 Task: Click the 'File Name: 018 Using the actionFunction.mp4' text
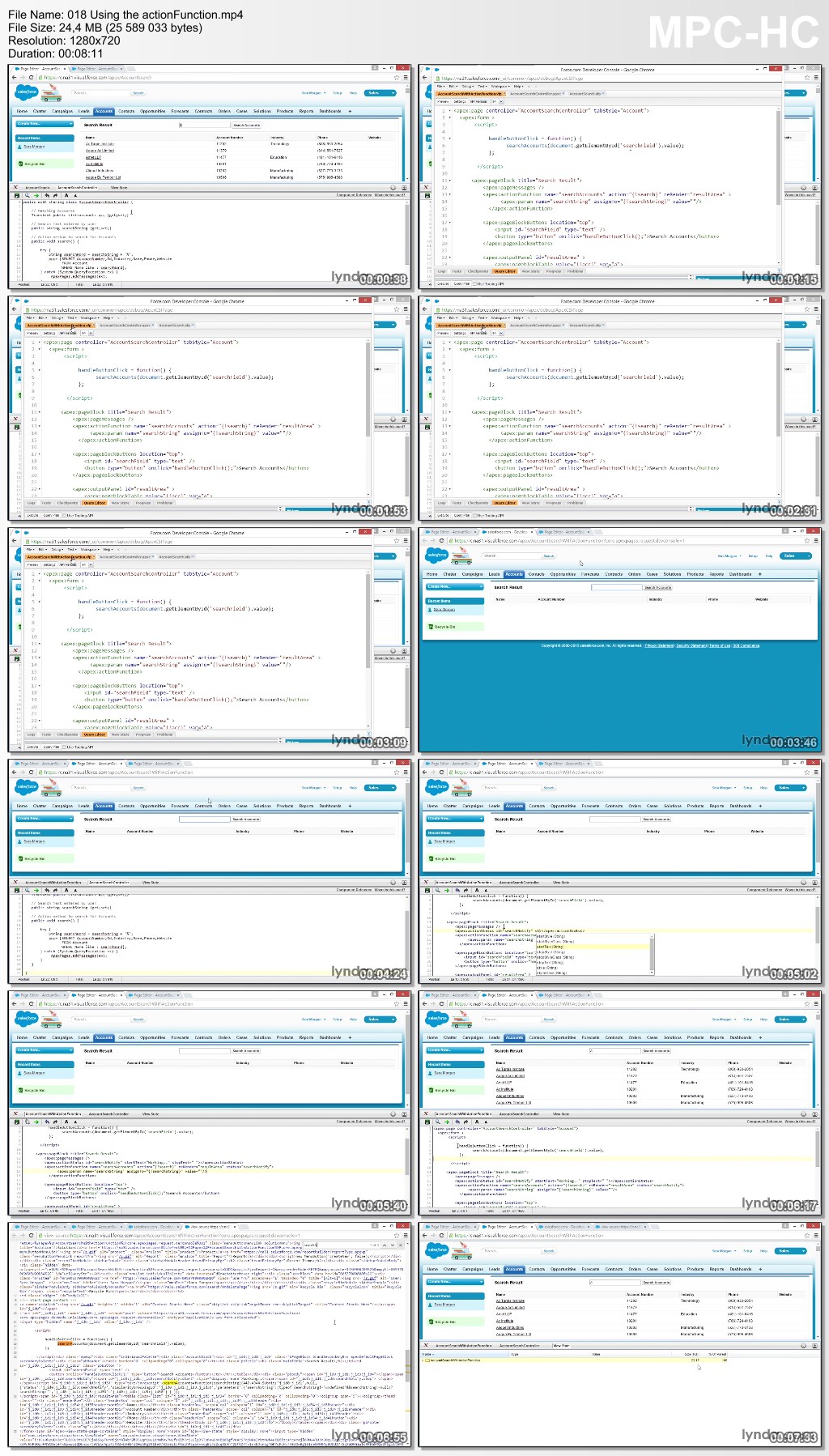[125, 15]
